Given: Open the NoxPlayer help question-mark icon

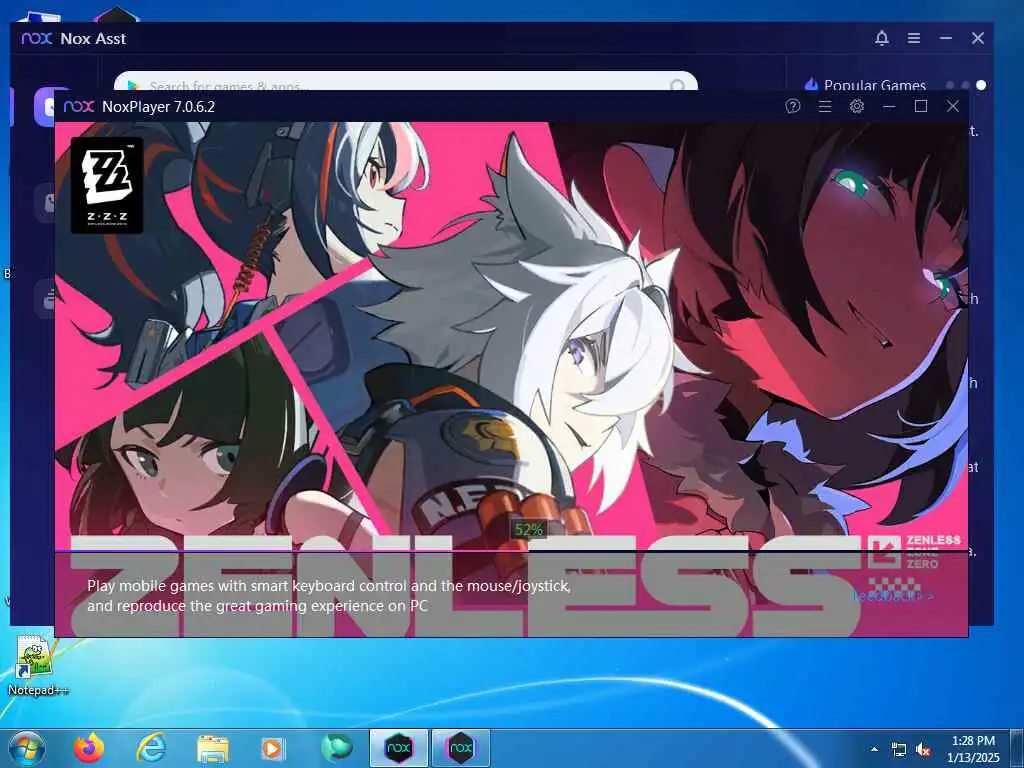Looking at the screenshot, I should [793, 106].
